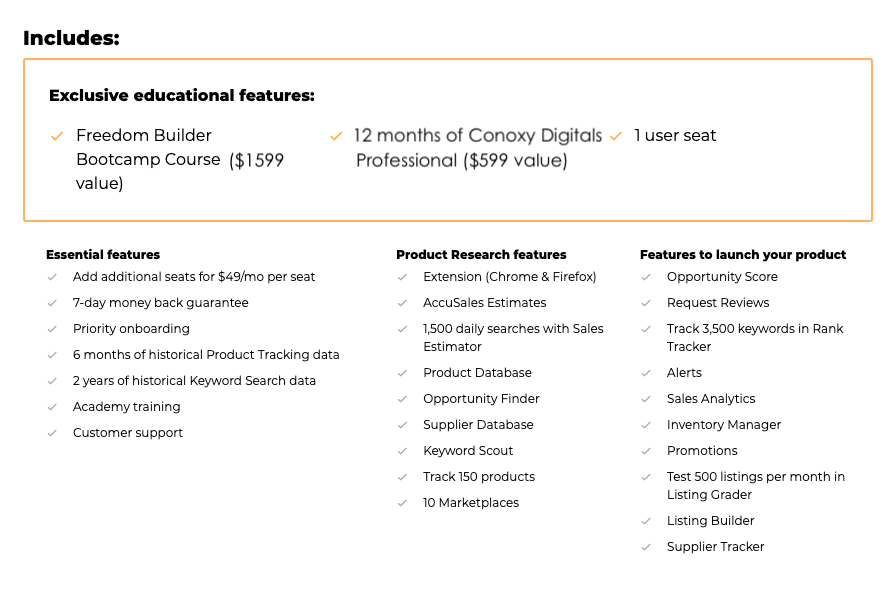Viewport: 896px width, 595px height.
Task: Click the Academy training item
Action: pyautogui.click(x=126, y=407)
